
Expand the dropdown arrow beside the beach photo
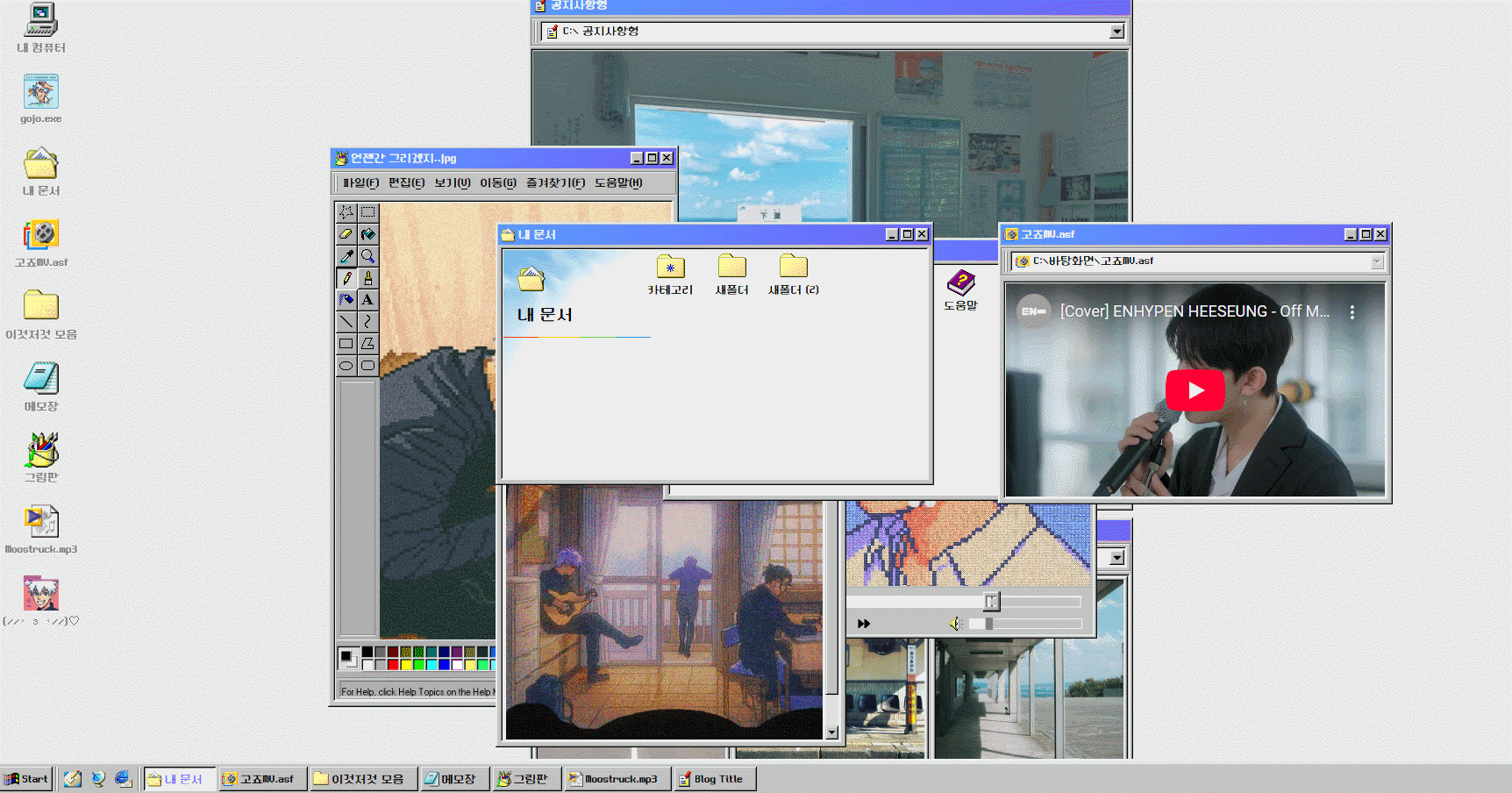[1116, 558]
